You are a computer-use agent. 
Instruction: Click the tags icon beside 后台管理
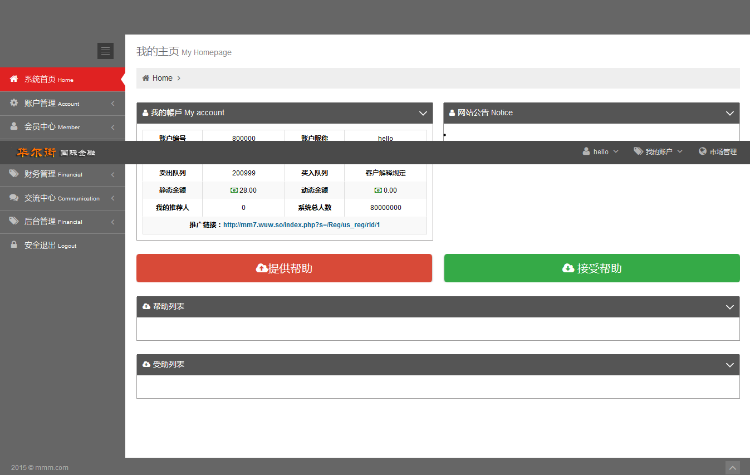point(14,221)
